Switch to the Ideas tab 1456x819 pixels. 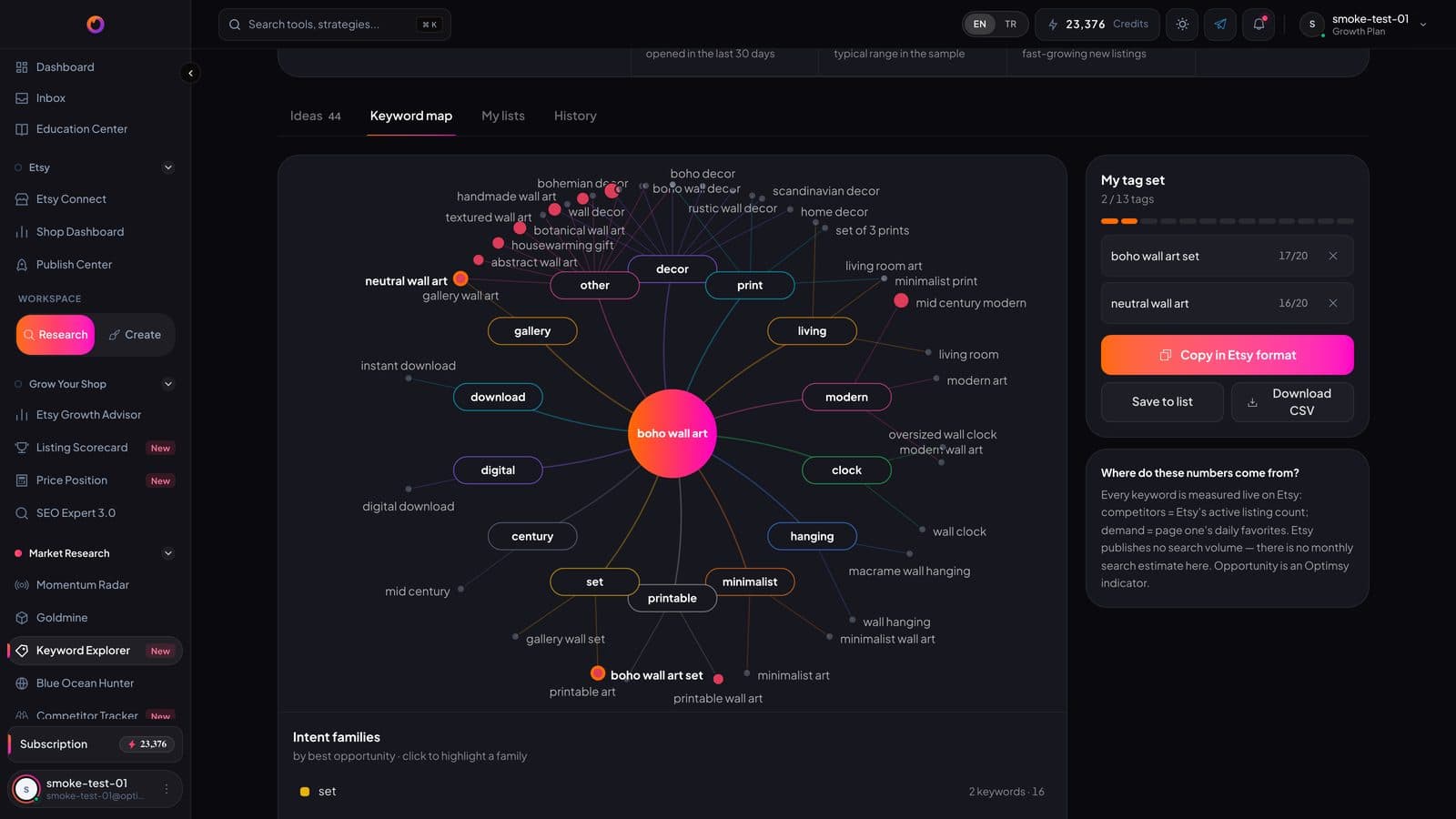(315, 116)
